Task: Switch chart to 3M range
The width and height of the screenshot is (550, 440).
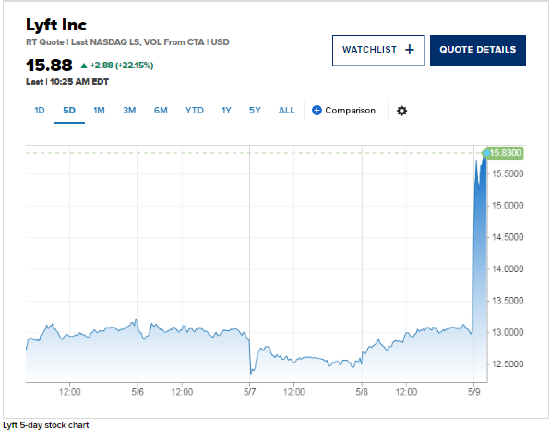Action: [x=129, y=111]
